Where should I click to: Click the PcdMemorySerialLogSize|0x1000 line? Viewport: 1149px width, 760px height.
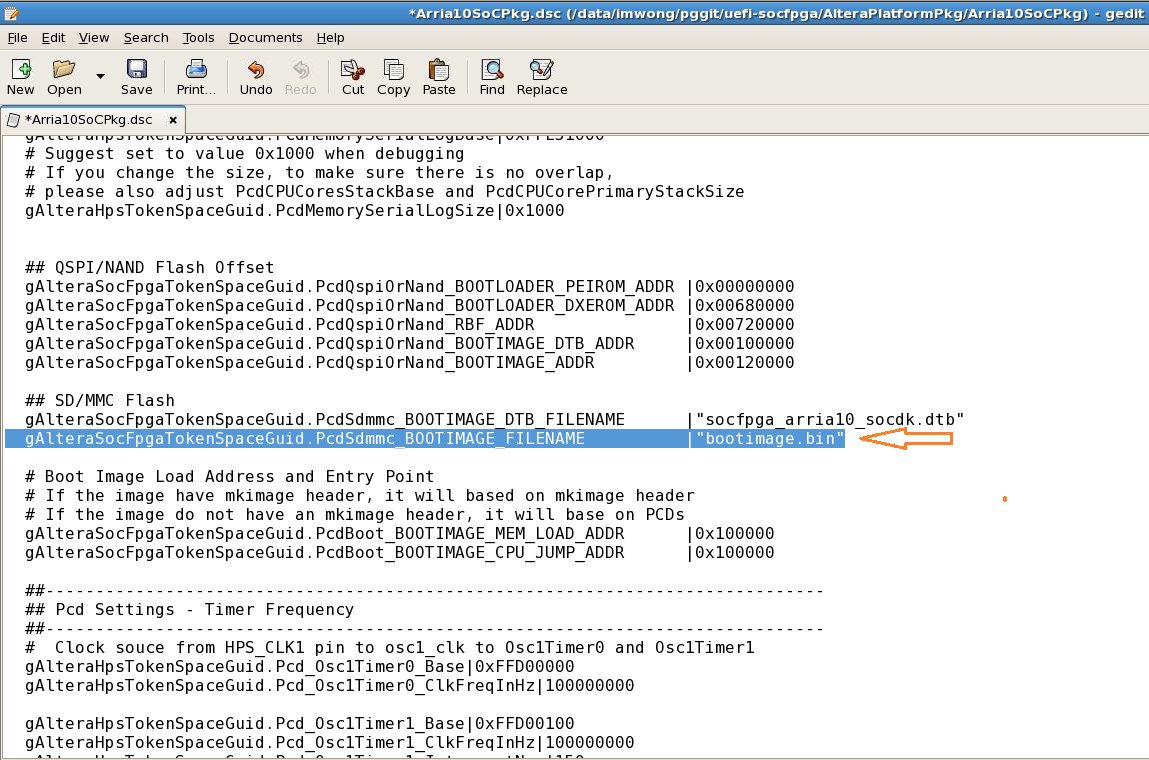(295, 210)
